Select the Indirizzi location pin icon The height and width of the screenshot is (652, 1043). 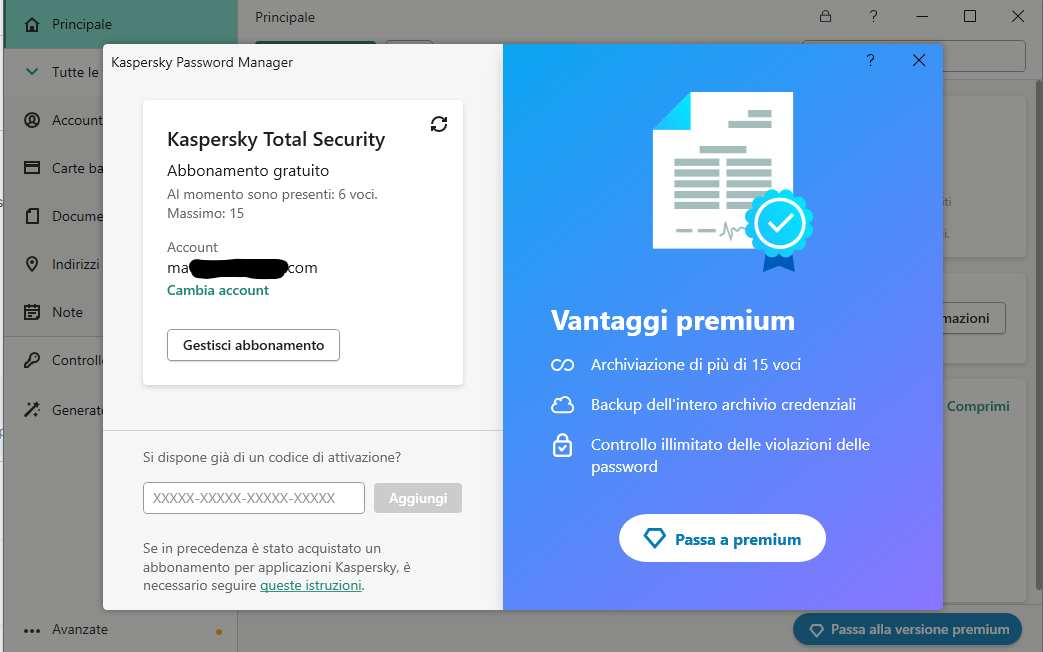click(x=32, y=264)
